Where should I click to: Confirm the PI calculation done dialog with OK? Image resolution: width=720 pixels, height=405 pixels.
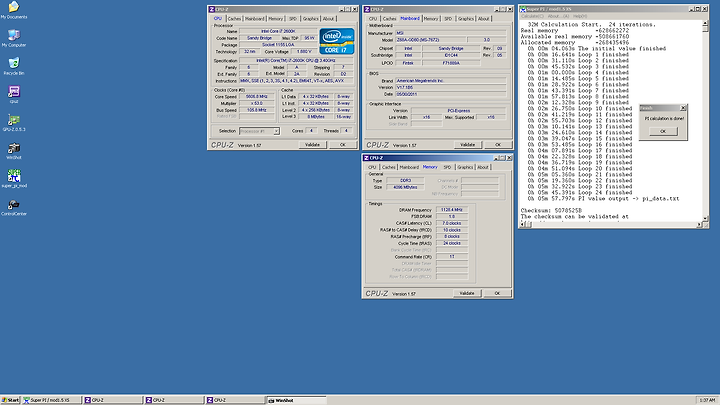tap(663, 131)
